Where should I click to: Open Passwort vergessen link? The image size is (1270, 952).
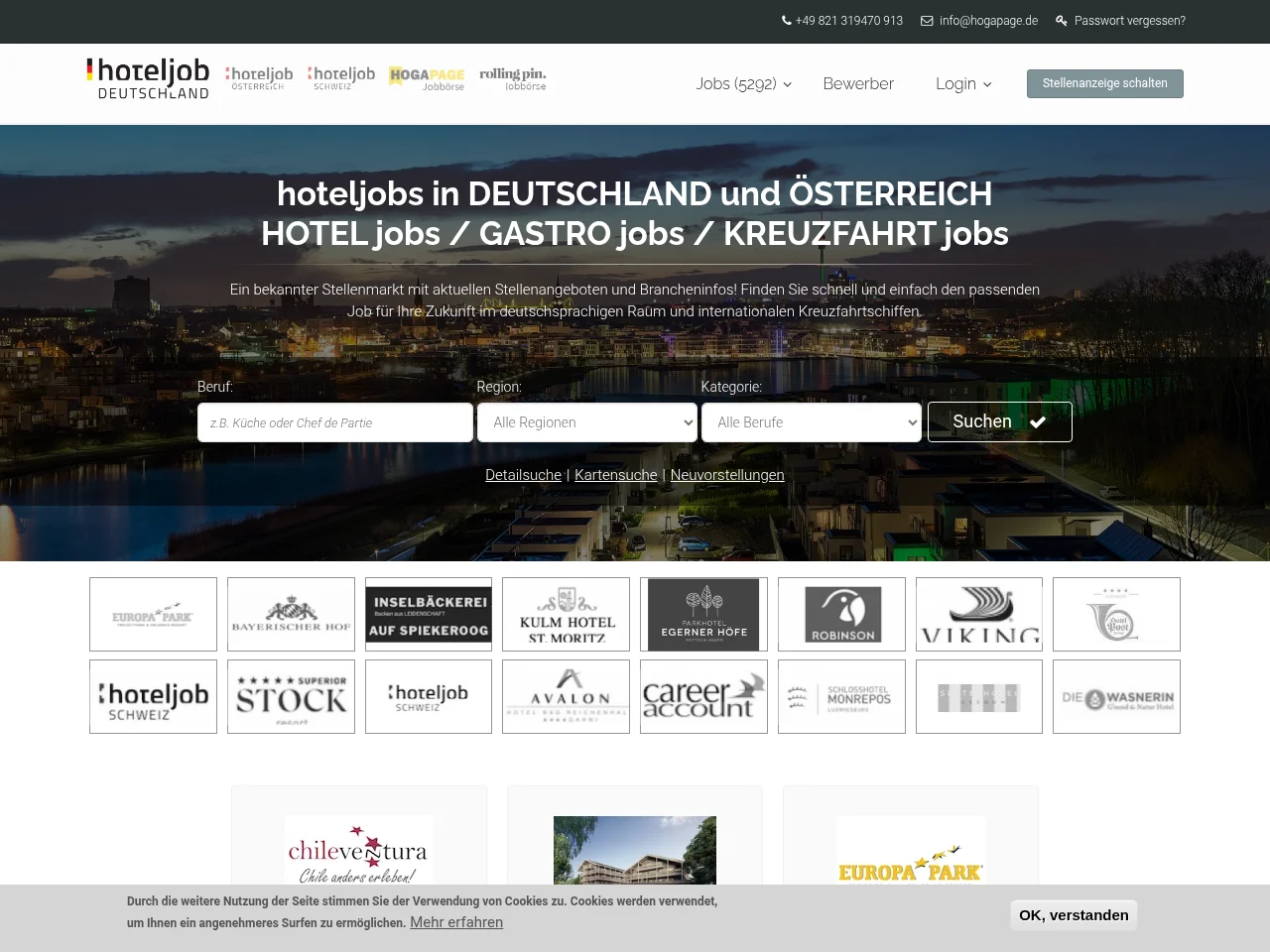1121,21
